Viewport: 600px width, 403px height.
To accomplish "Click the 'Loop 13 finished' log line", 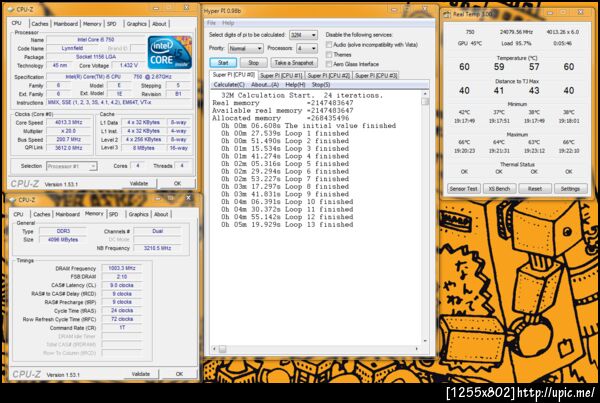I will click(x=287, y=225).
